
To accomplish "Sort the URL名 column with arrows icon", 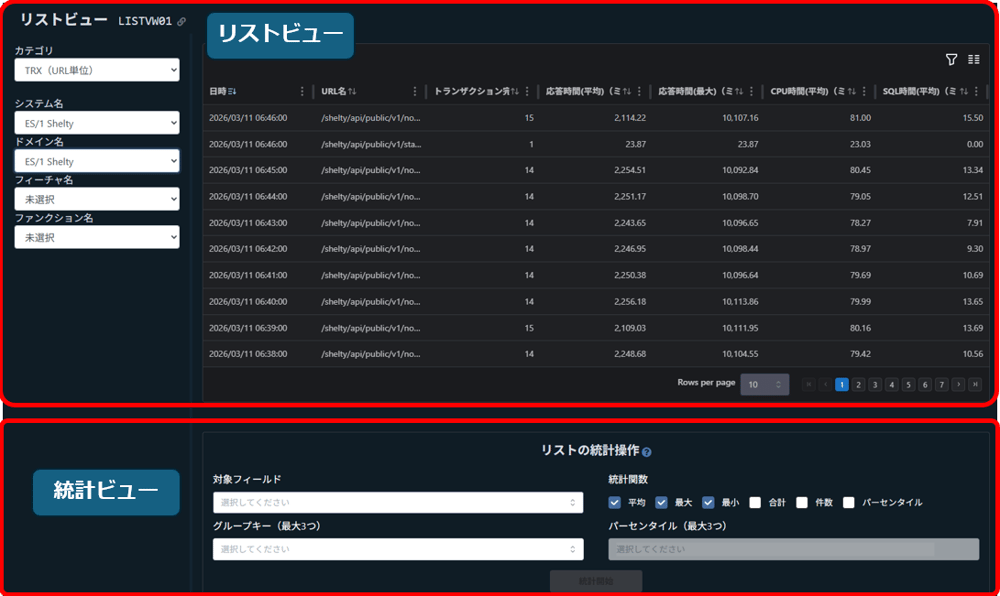I will click(352, 91).
